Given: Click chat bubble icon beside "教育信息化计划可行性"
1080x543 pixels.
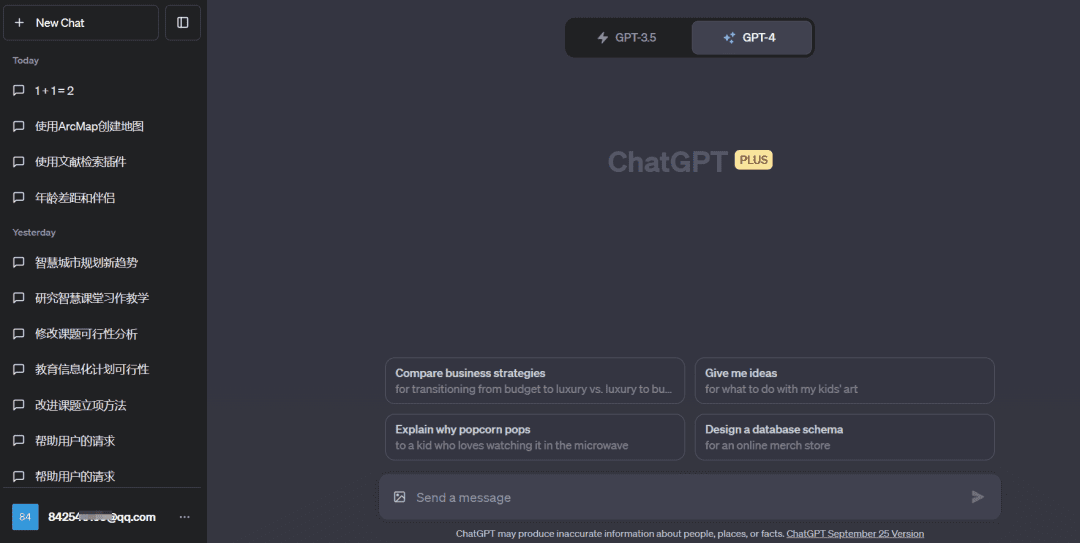Looking at the screenshot, I should point(19,369).
